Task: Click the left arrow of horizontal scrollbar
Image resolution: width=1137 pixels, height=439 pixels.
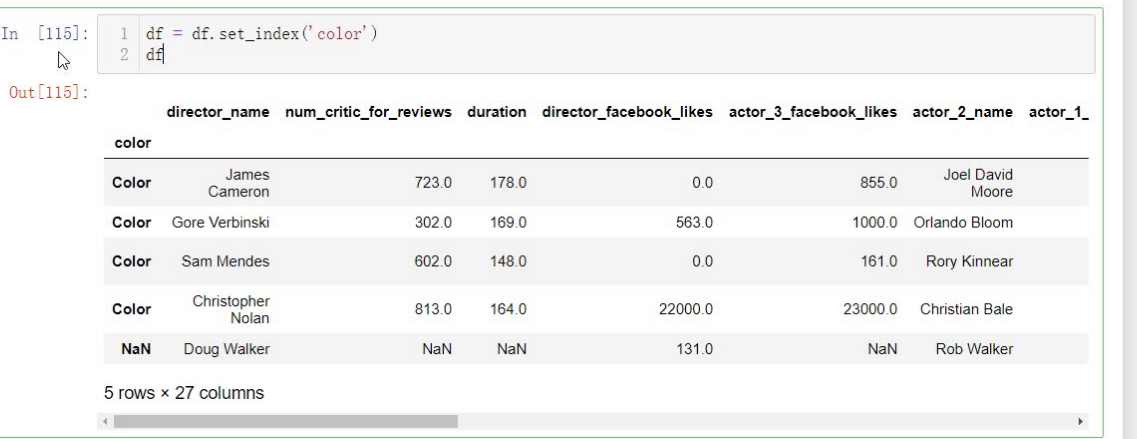Action: pos(106,422)
